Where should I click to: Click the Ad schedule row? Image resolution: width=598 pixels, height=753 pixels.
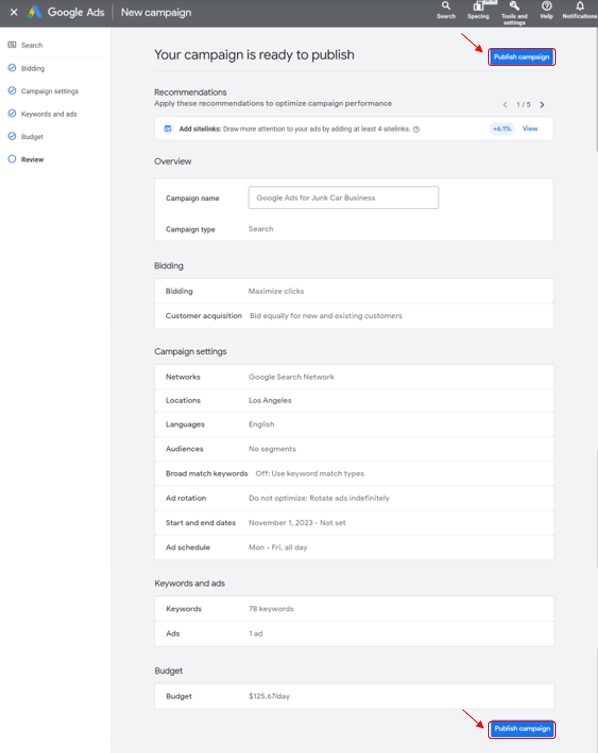click(x=354, y=547)
